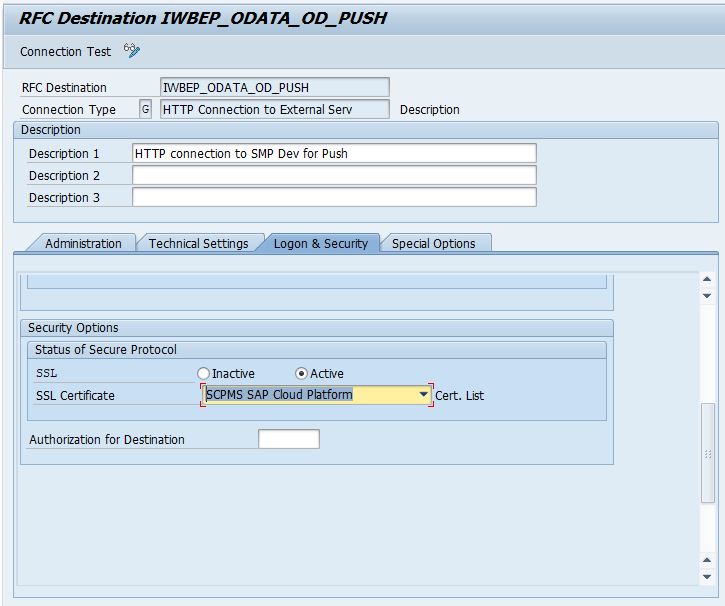
Task: Click the HTTP Connection to External Serv field
Action: point(274,109)
